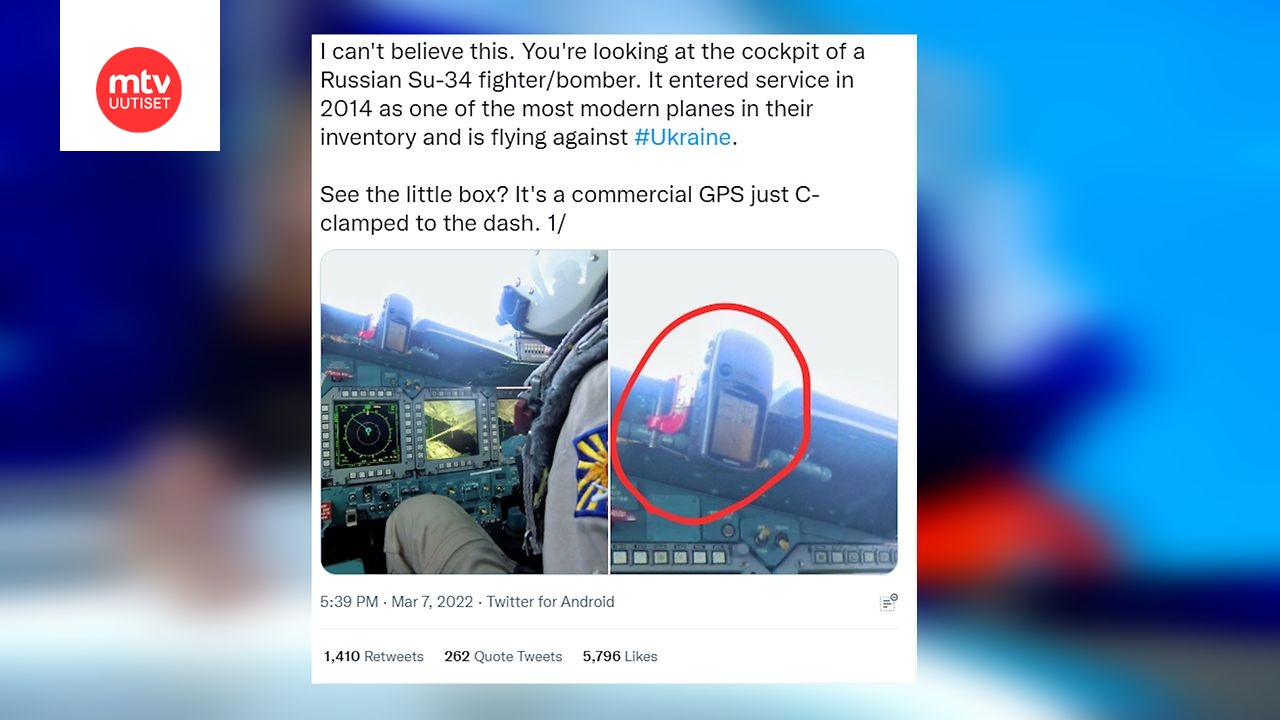
Task: Open the #Ukraine hashtag link
Action: point(683,137)
